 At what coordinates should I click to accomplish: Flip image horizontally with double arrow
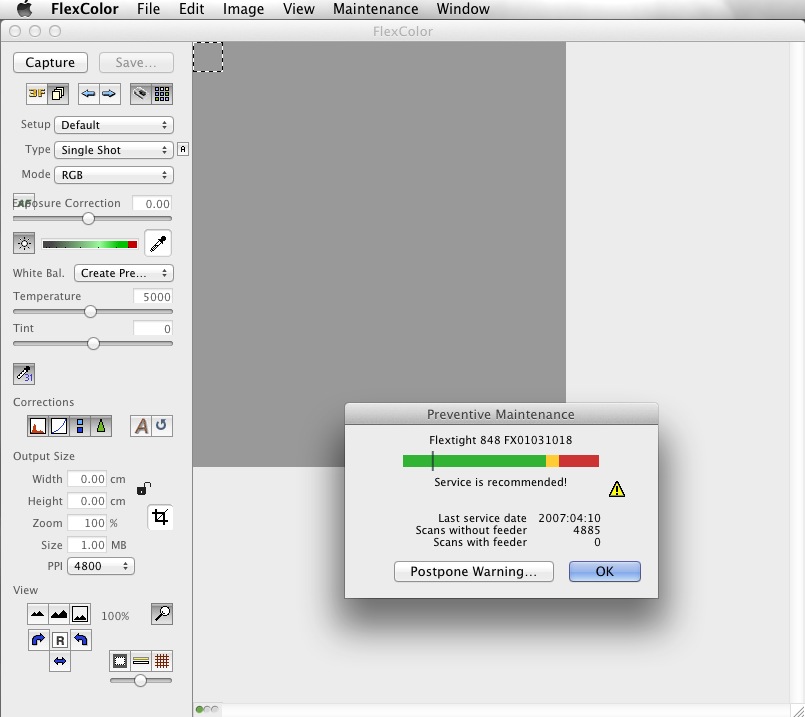(60, 661)
